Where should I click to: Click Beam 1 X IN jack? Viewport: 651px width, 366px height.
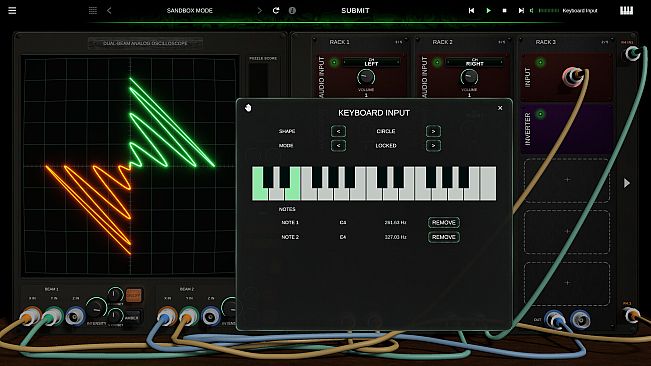(31, 317)
